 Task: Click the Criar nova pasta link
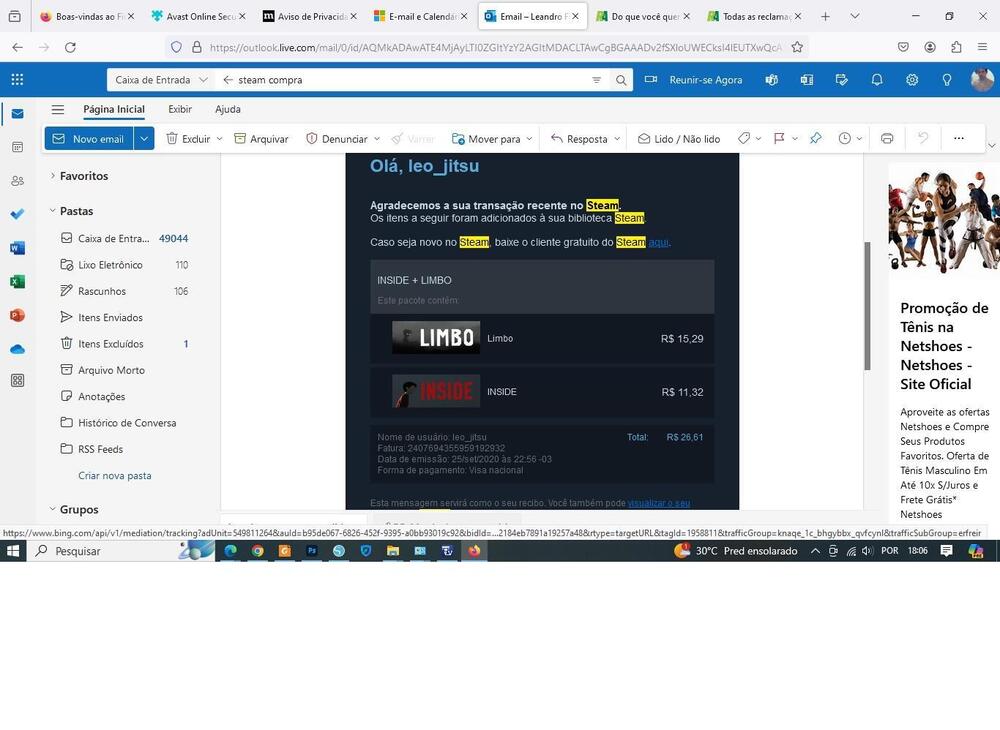[115, 476]
